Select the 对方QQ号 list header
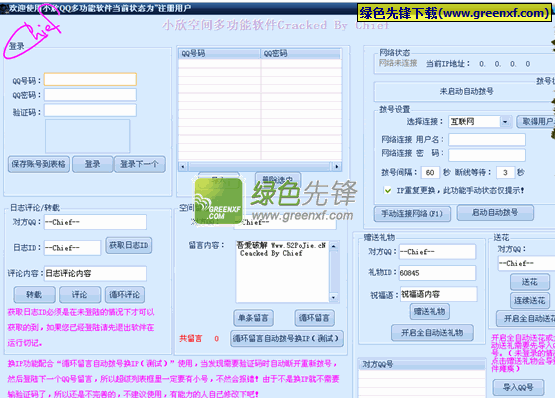Viewport: 555px width, 398px height. pyautogui.click(x=422, y=364)
